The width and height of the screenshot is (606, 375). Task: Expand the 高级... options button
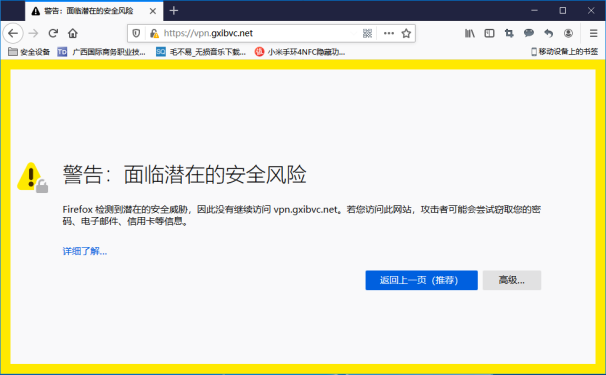[x=512, y=280]
